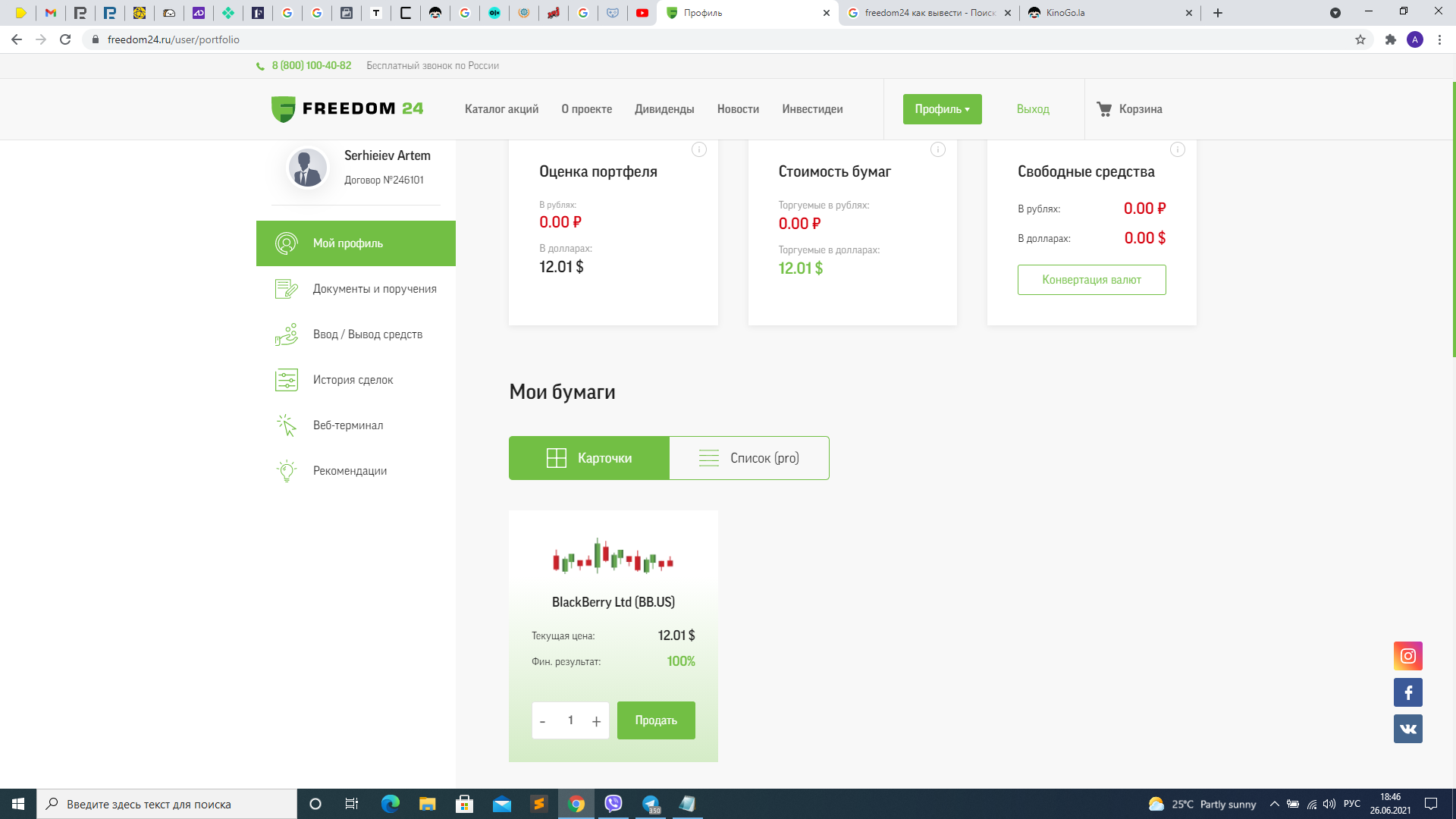Viewport: 1456px width, 819px height.
Task: Sell BlackBerry shares with Продать button
Action: click(656, 720)
